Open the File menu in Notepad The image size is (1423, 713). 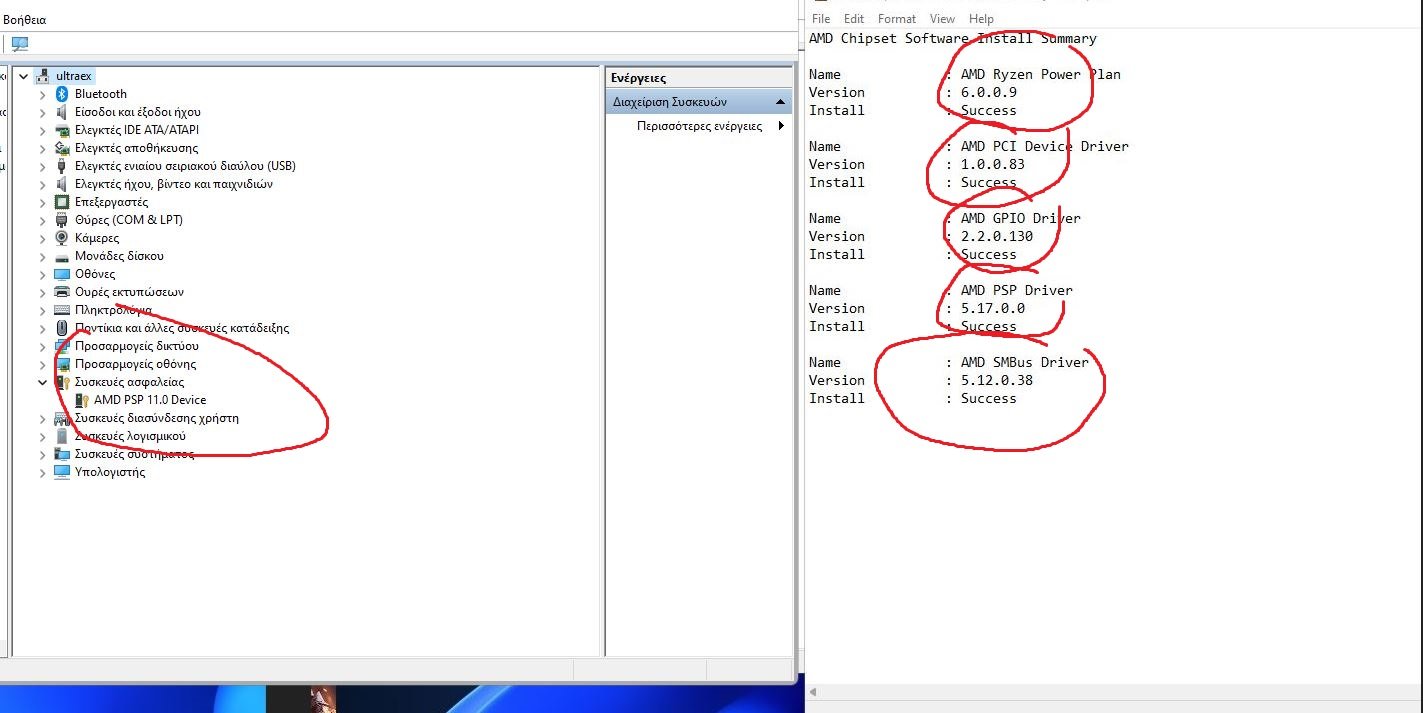821,19
